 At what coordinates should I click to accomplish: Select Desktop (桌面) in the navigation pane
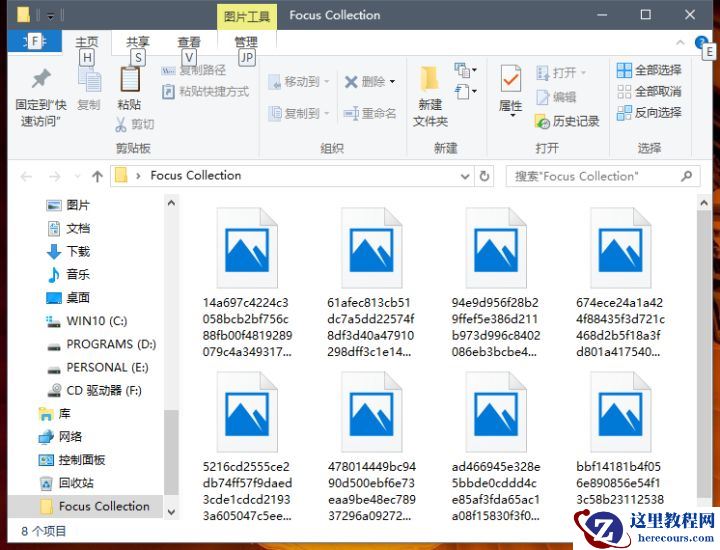[68, 297]
